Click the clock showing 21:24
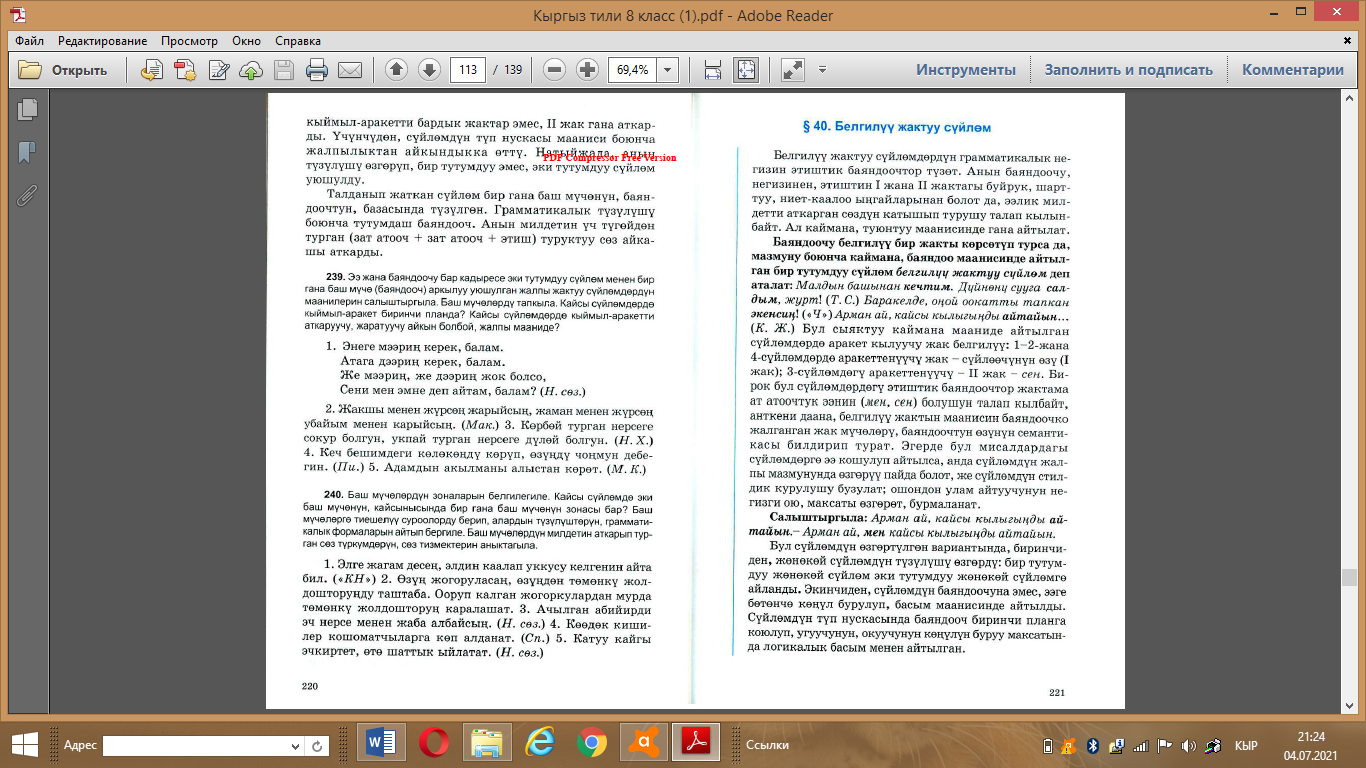Screen dimensions: 1366x768 [x=1311, y=736]
